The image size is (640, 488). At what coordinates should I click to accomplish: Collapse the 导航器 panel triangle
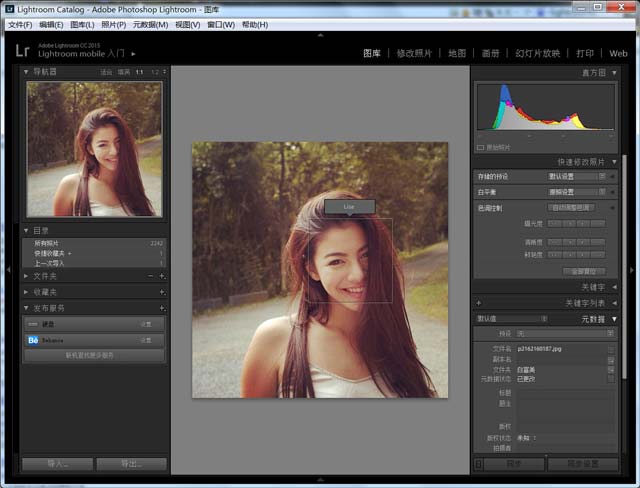[x=26, y=72]
